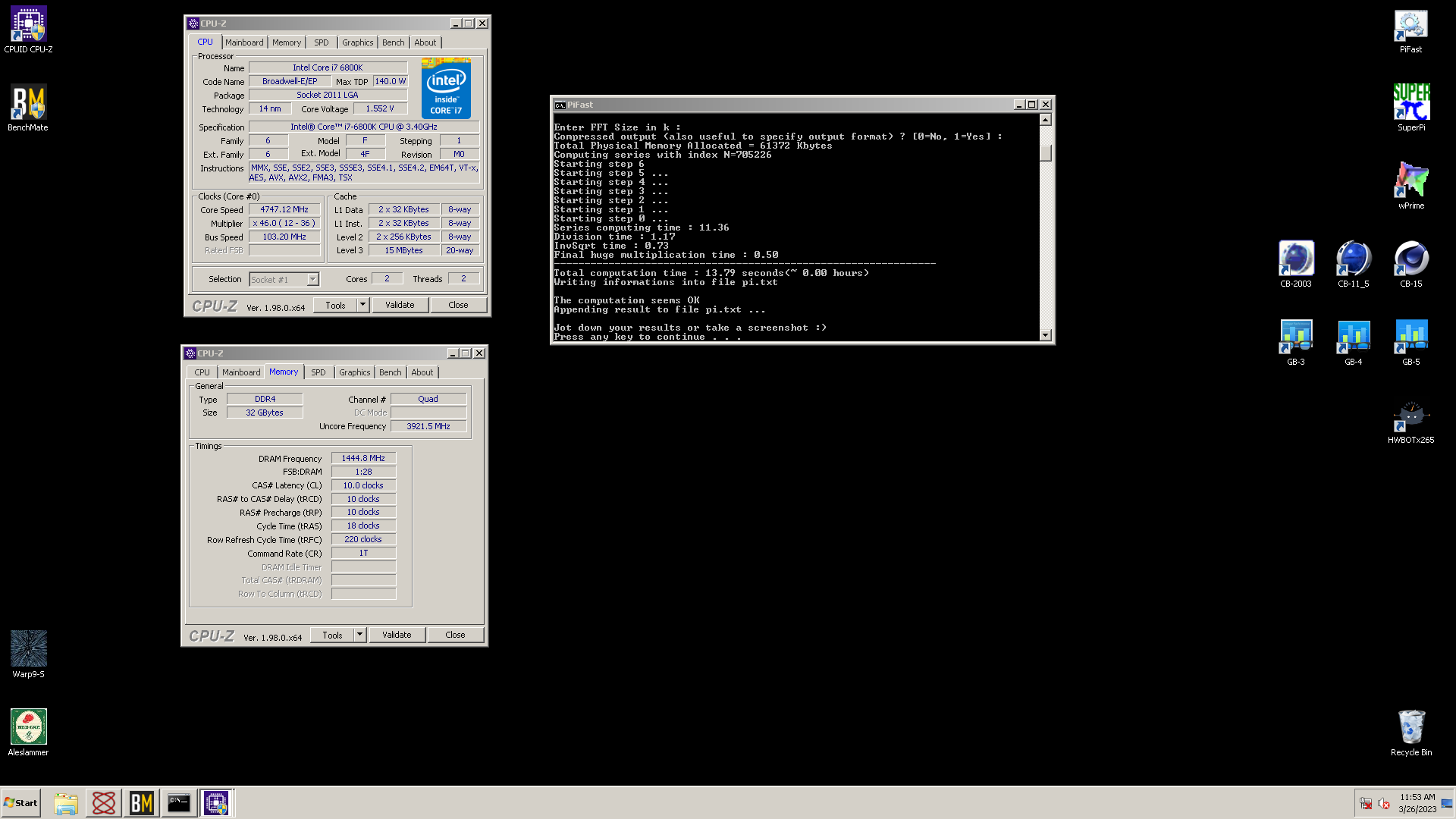Open BenchMate BM taskbar icon

(142, 803)
